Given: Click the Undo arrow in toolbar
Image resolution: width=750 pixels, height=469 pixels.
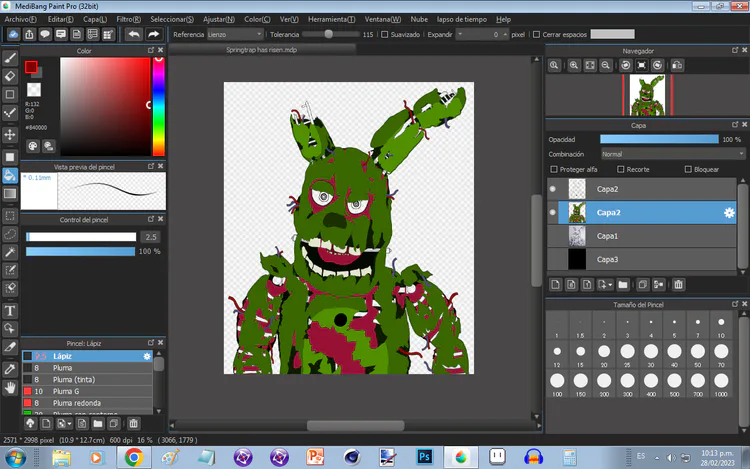Looking at the screenshot, I should click(x=134, y=34).
